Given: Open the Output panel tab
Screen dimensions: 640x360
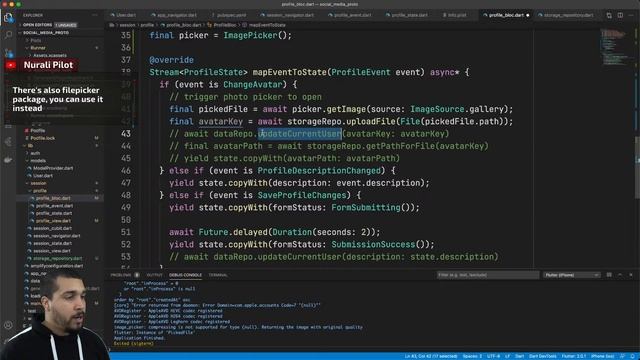Looking at the screenshot, I should coord(154,275).
